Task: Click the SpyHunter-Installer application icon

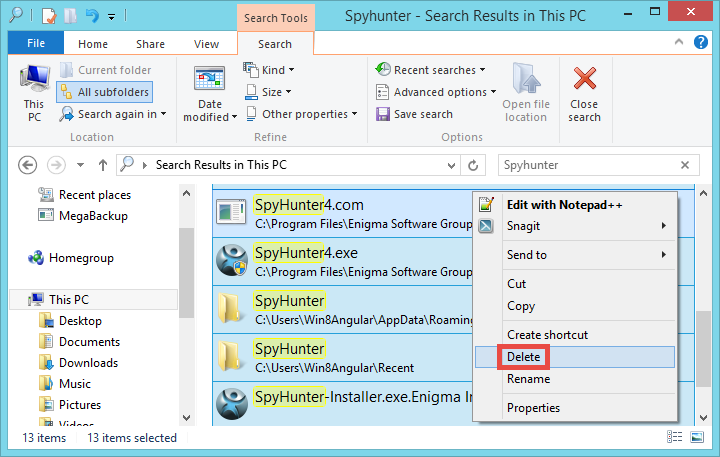Action: tap(232, 404)
